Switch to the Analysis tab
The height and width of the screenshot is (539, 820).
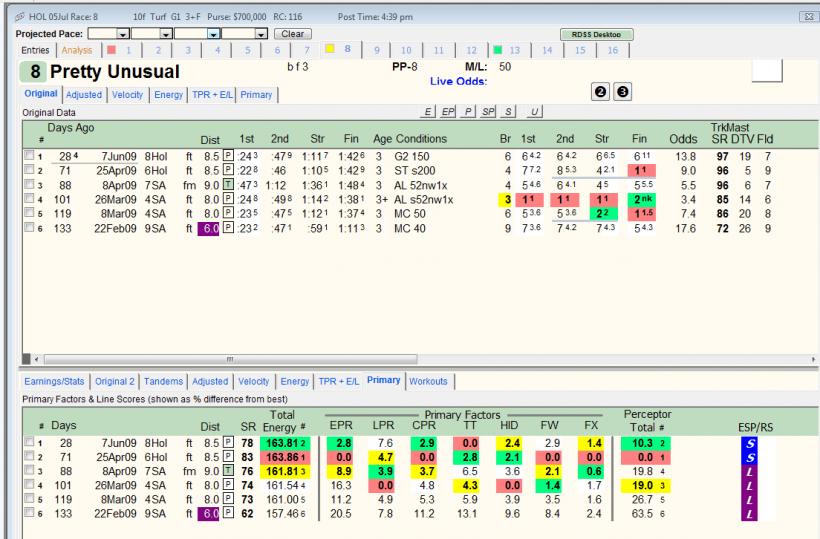[77, 50]
